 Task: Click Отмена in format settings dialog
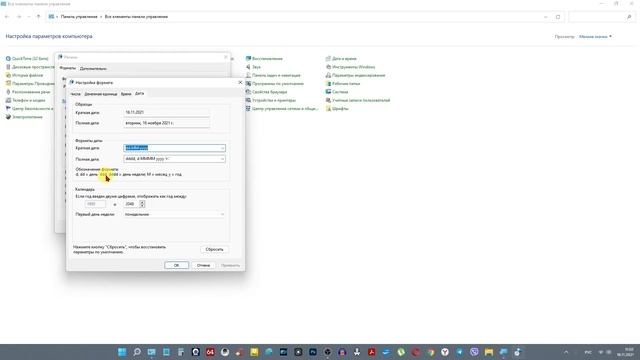[x=203, y=265]
